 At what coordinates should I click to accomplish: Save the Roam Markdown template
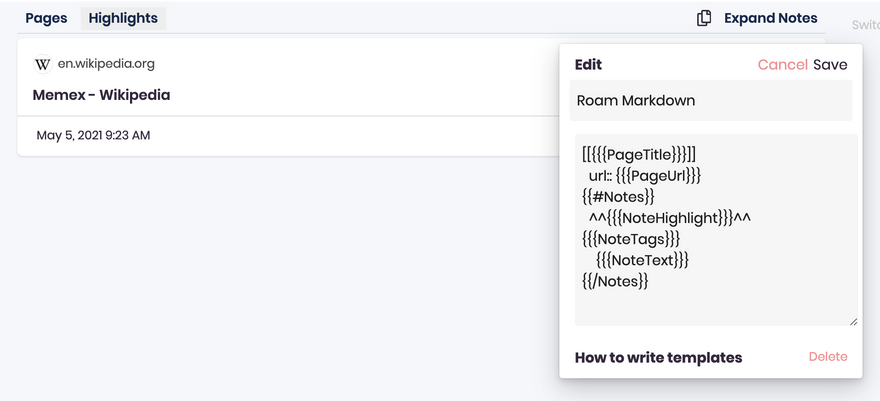coord(830,64)
